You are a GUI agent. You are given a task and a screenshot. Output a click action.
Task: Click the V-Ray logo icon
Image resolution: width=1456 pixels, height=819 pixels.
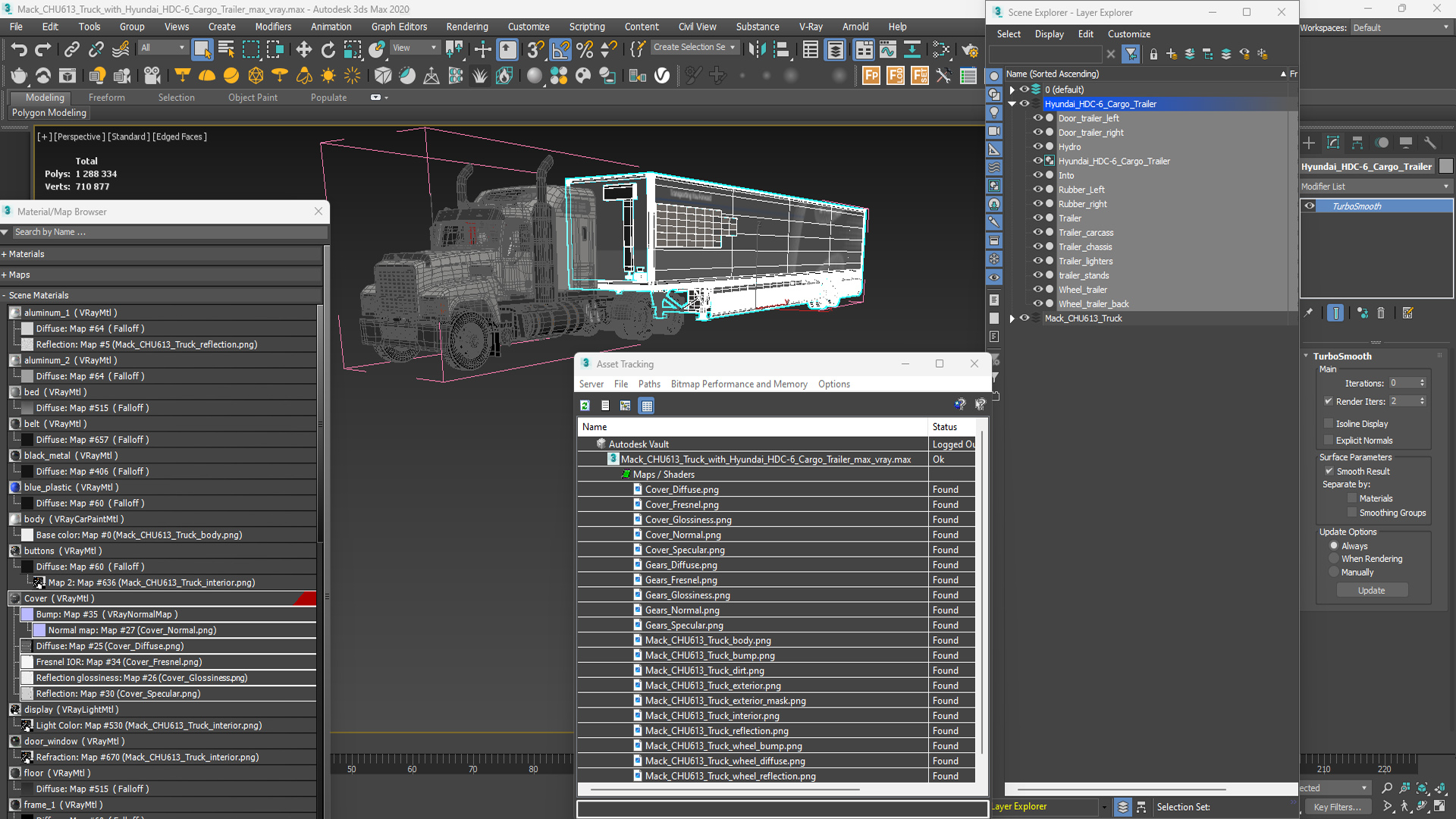tap(662, 76)
